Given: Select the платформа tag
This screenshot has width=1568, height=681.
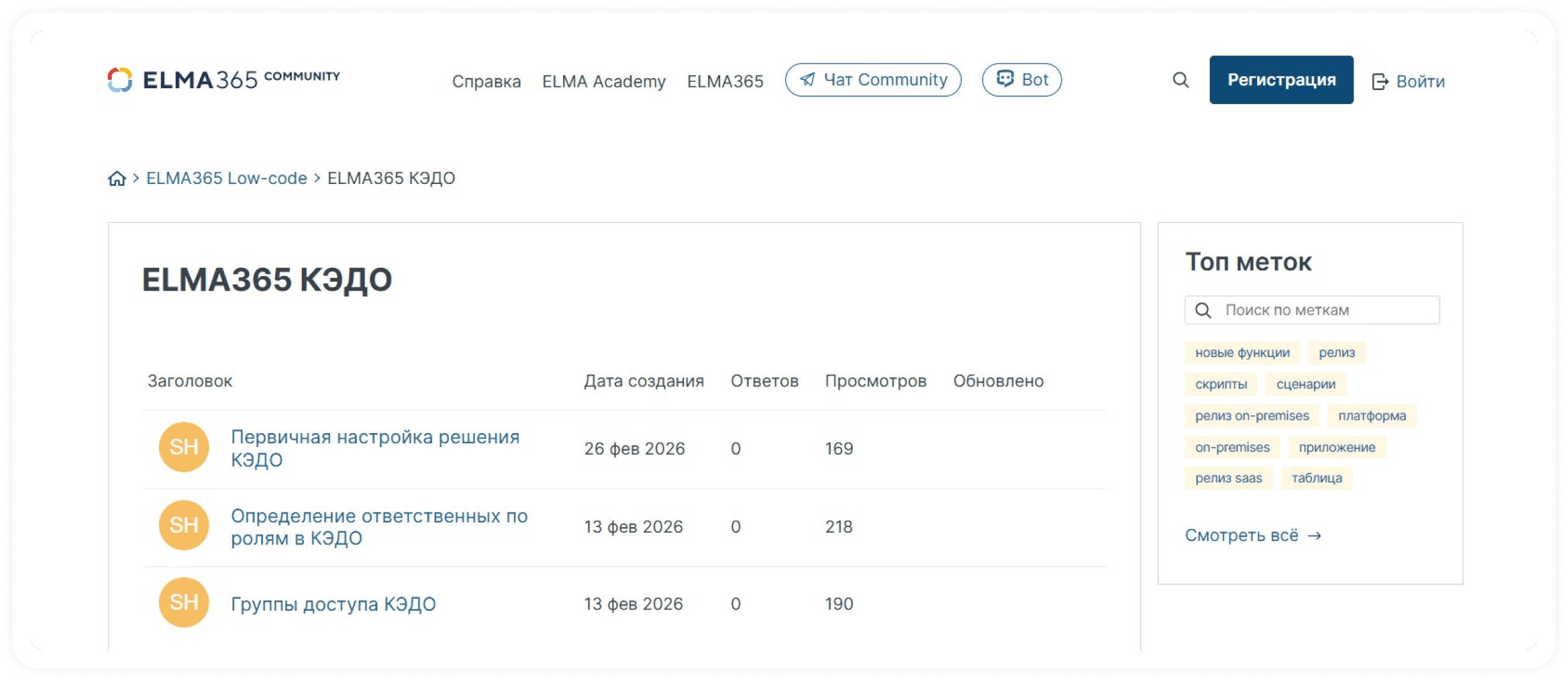Looking at the screenshot, I should [1371, 416].
